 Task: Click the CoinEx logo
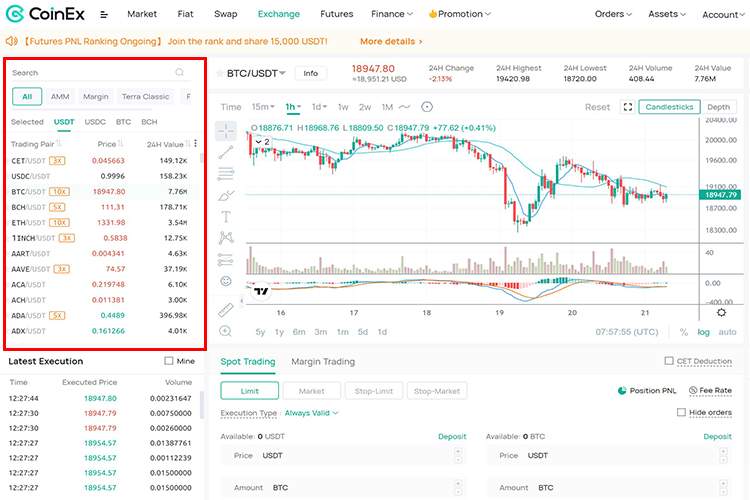pos(45,14)
